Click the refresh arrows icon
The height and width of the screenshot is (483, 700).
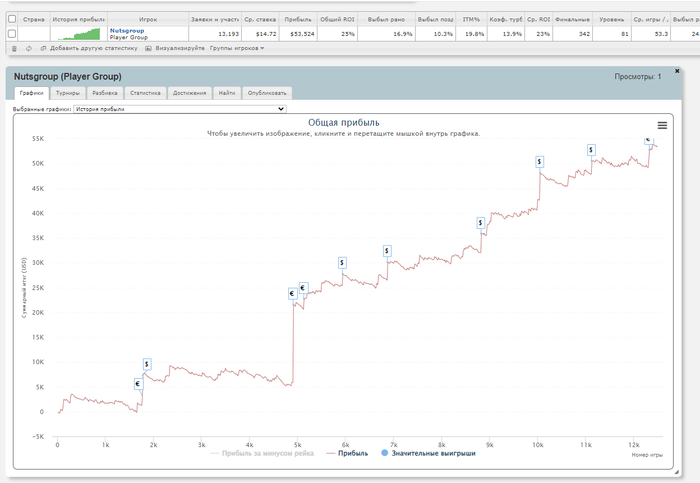30,48
